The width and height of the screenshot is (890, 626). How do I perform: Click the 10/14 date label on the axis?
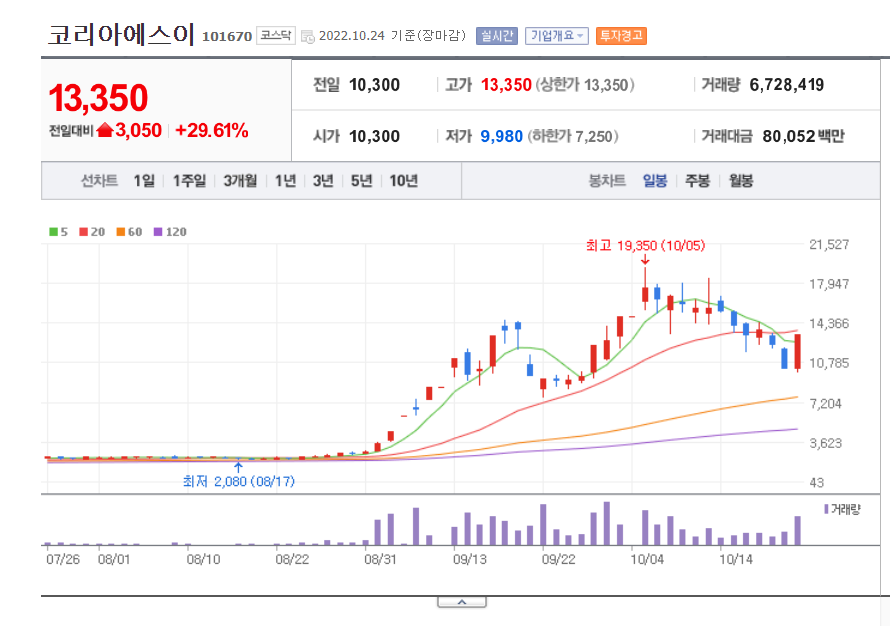click(x=736, y=560)
